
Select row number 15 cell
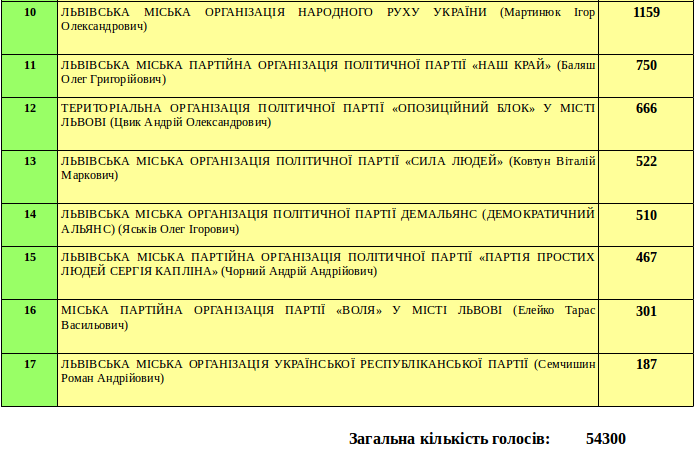tap(30, 273)
